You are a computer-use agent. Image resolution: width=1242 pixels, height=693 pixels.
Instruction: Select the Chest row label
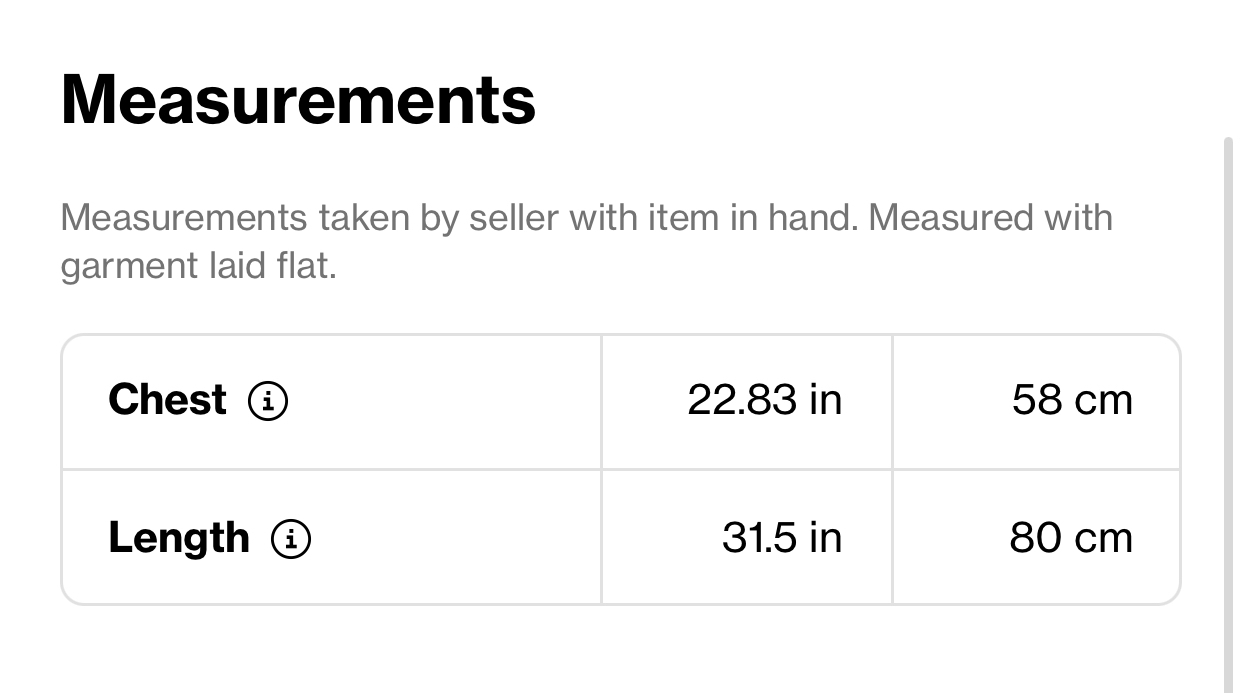click(x=167, y=400)
